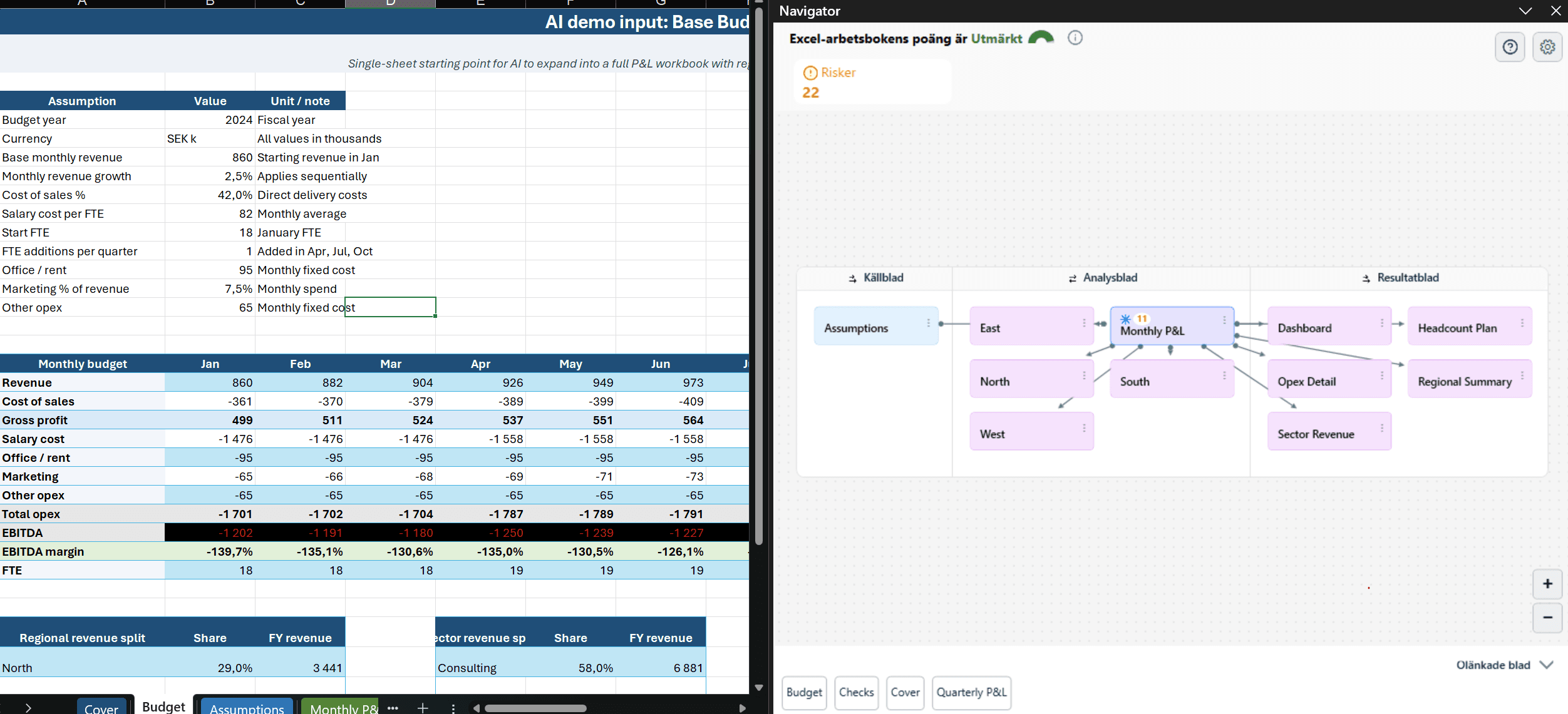
Task: Zoom in the sheet diagram with plus
Action: (1547, 584)
